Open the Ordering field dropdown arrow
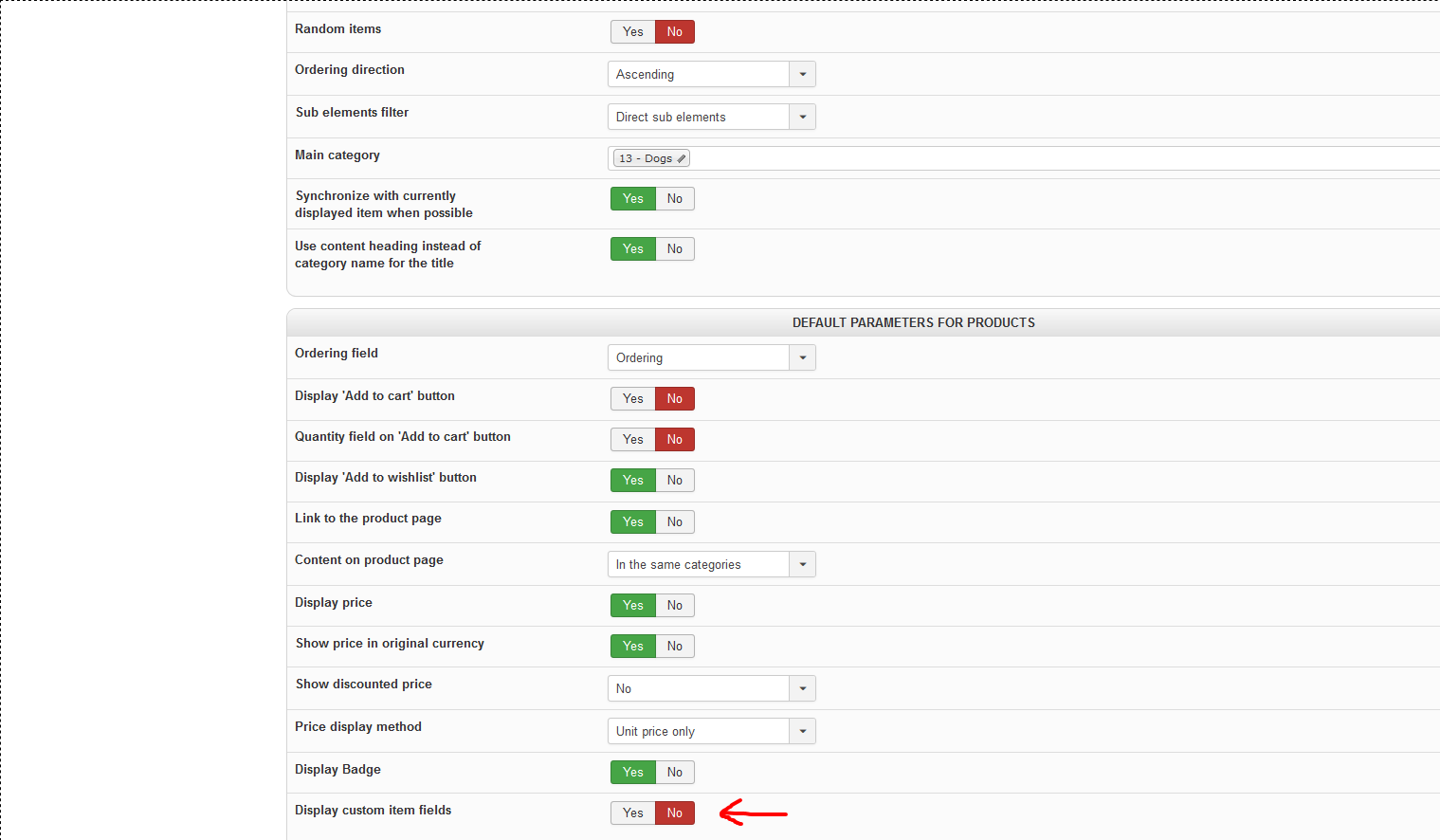Image resolution: width=1440 pixels, height=840 pixels. (803, 357)
